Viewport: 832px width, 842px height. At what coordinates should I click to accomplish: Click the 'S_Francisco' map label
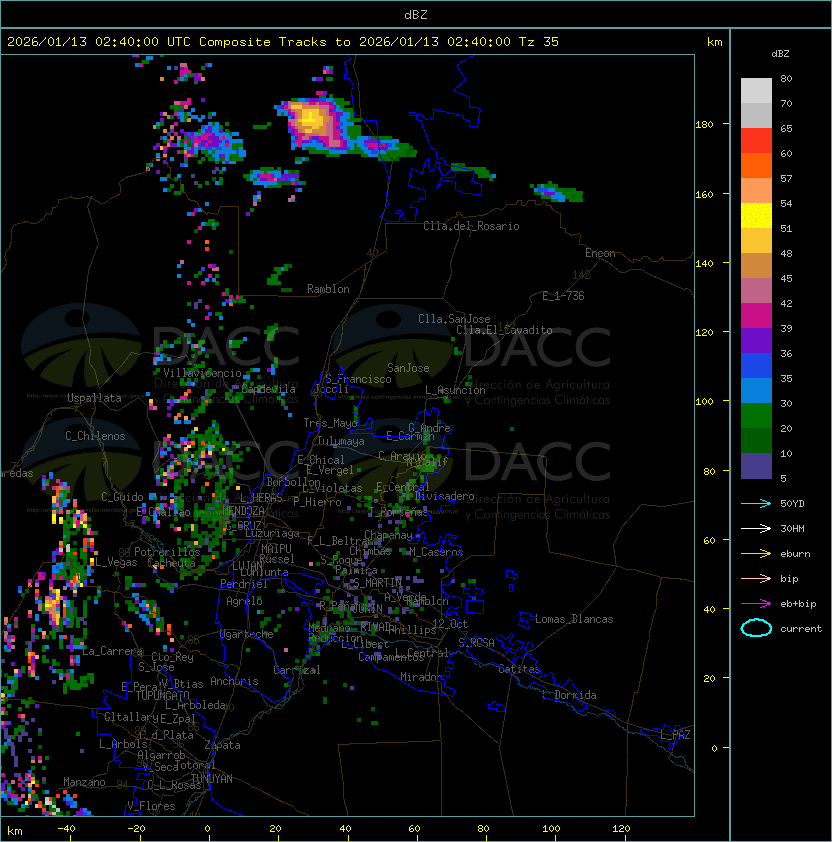pos(358,379)
